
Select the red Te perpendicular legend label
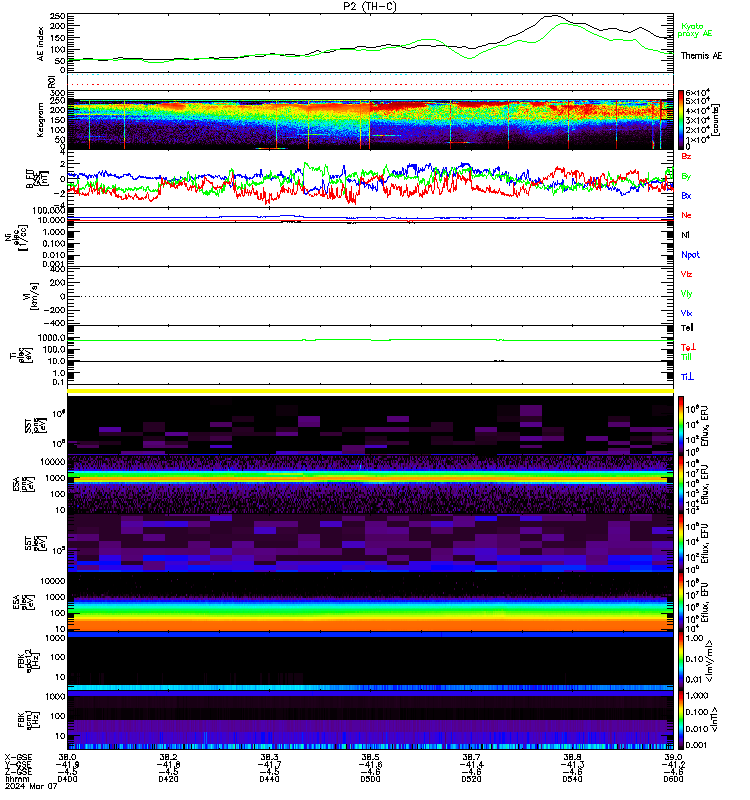[x=688, y=347]
